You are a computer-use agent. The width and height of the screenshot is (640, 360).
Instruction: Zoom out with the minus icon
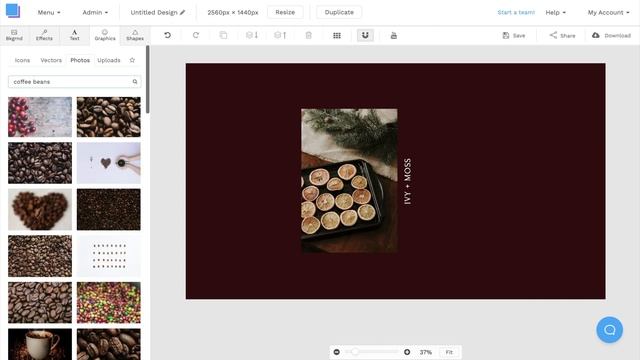pyautogui.click(x=337, y=352)
